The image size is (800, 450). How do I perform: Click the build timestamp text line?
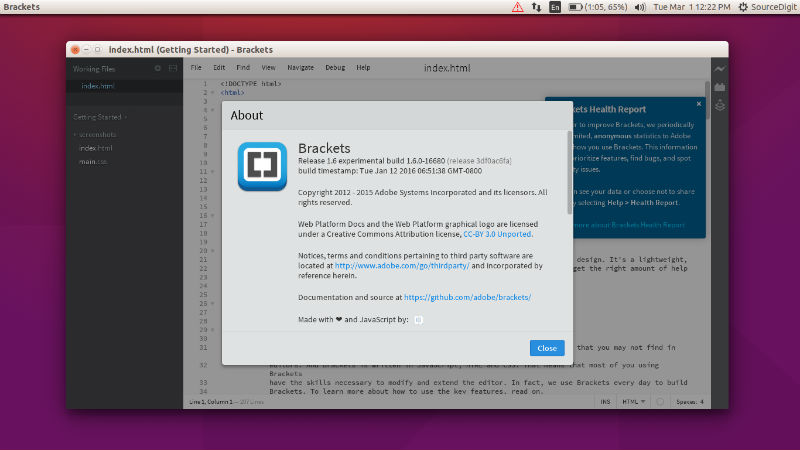(390, 171)
